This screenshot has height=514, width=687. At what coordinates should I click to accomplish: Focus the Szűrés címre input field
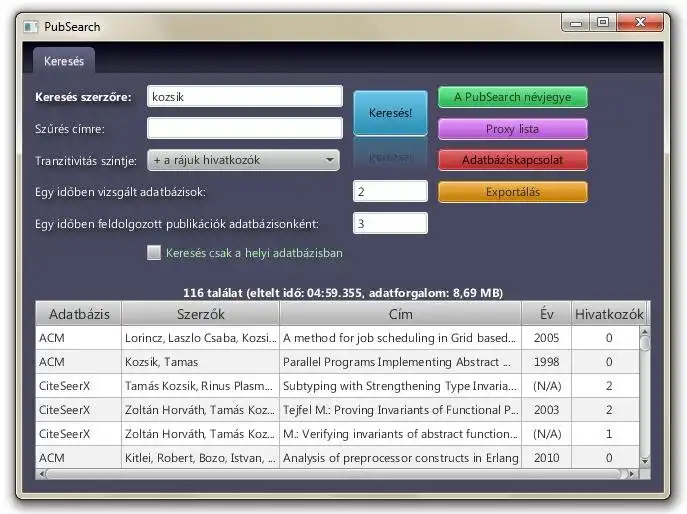(x=245, y=128)
